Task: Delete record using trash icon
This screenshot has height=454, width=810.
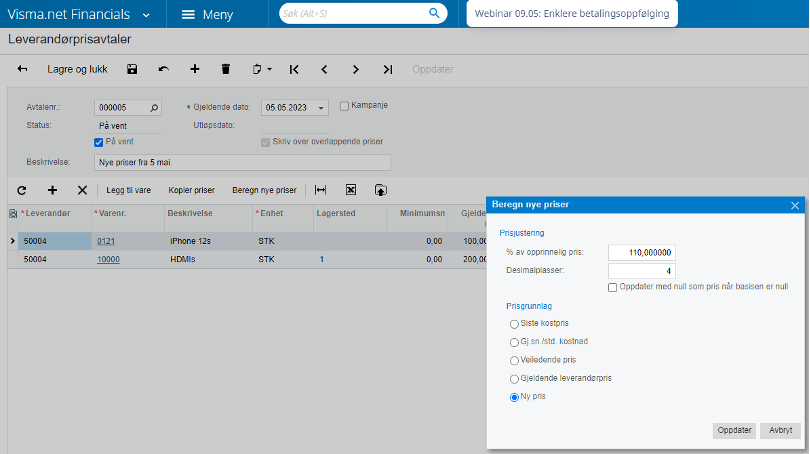Action: 225,69
